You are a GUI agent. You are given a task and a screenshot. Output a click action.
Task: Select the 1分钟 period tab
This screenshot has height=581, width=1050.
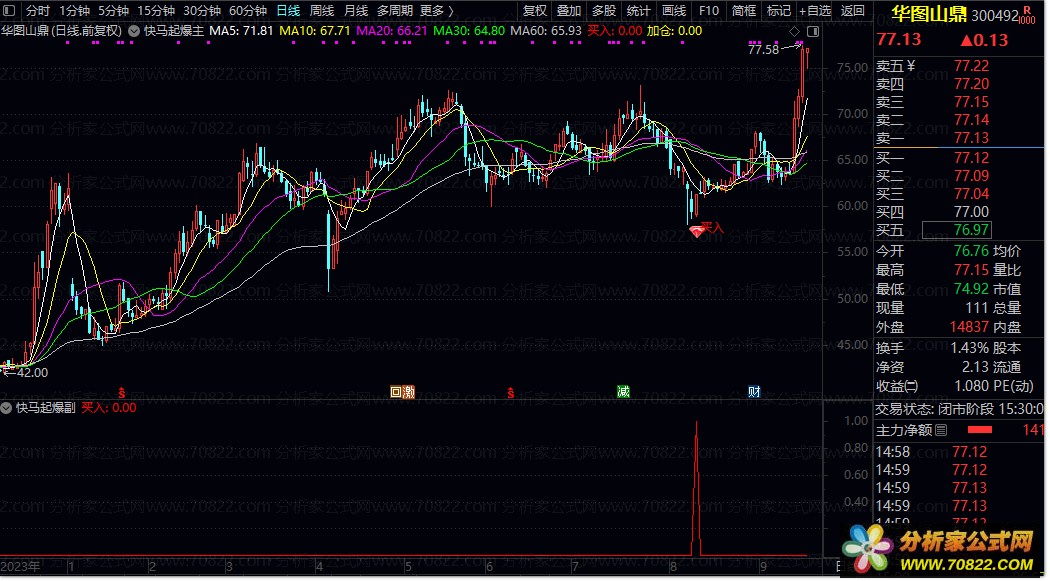pos(74,11)
